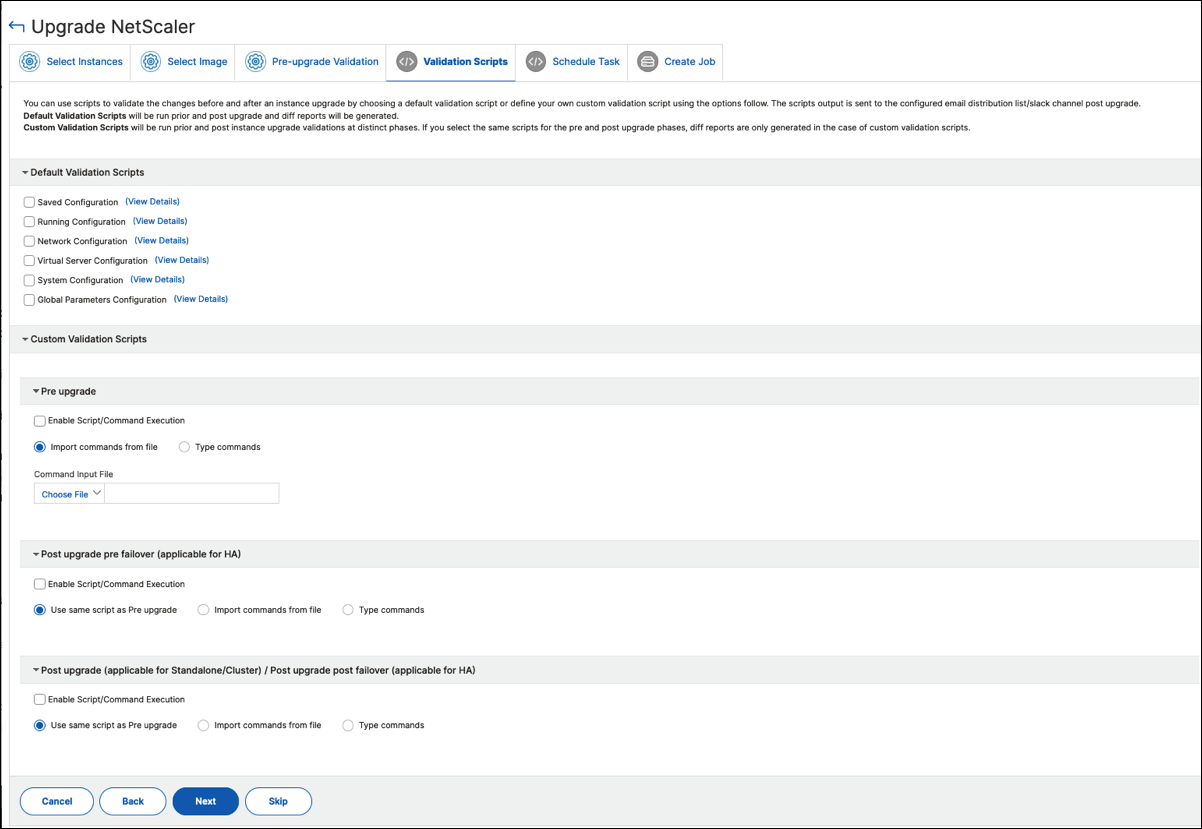Tick Global Parameters Configuration checkbox

(29, 300)
